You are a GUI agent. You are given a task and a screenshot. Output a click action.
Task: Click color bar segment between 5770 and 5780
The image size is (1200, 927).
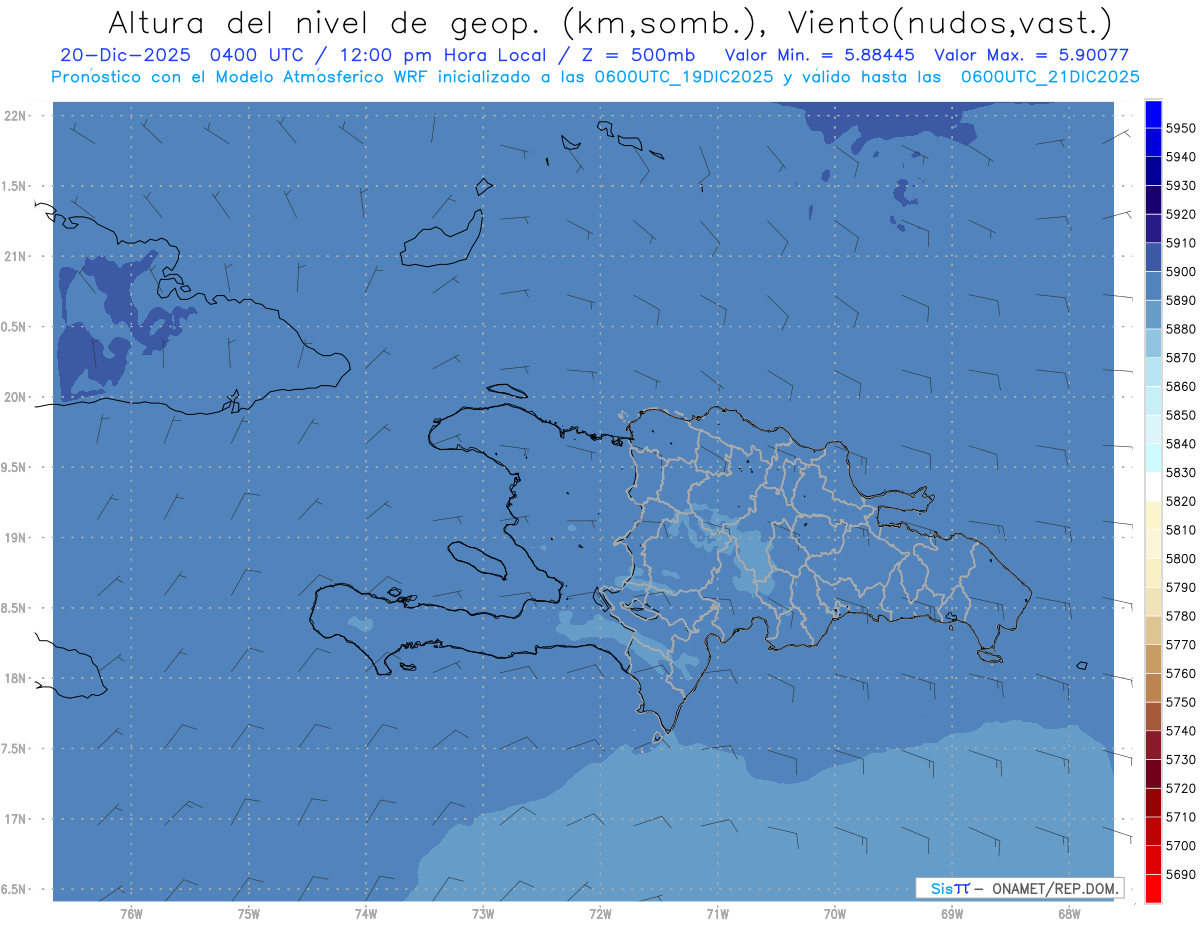pos(1153,630)
